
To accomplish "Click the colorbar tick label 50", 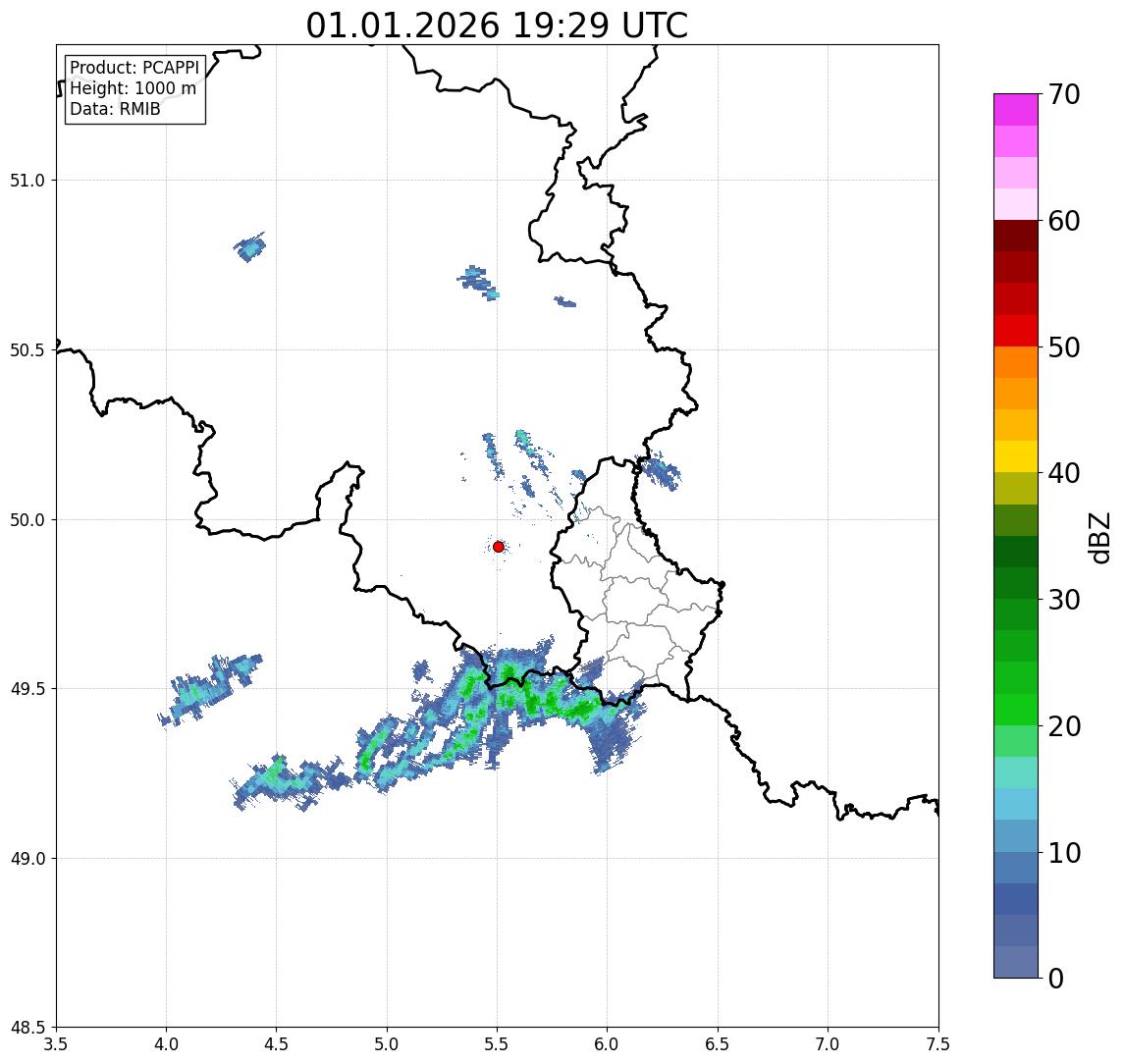I will (1064, 347).
